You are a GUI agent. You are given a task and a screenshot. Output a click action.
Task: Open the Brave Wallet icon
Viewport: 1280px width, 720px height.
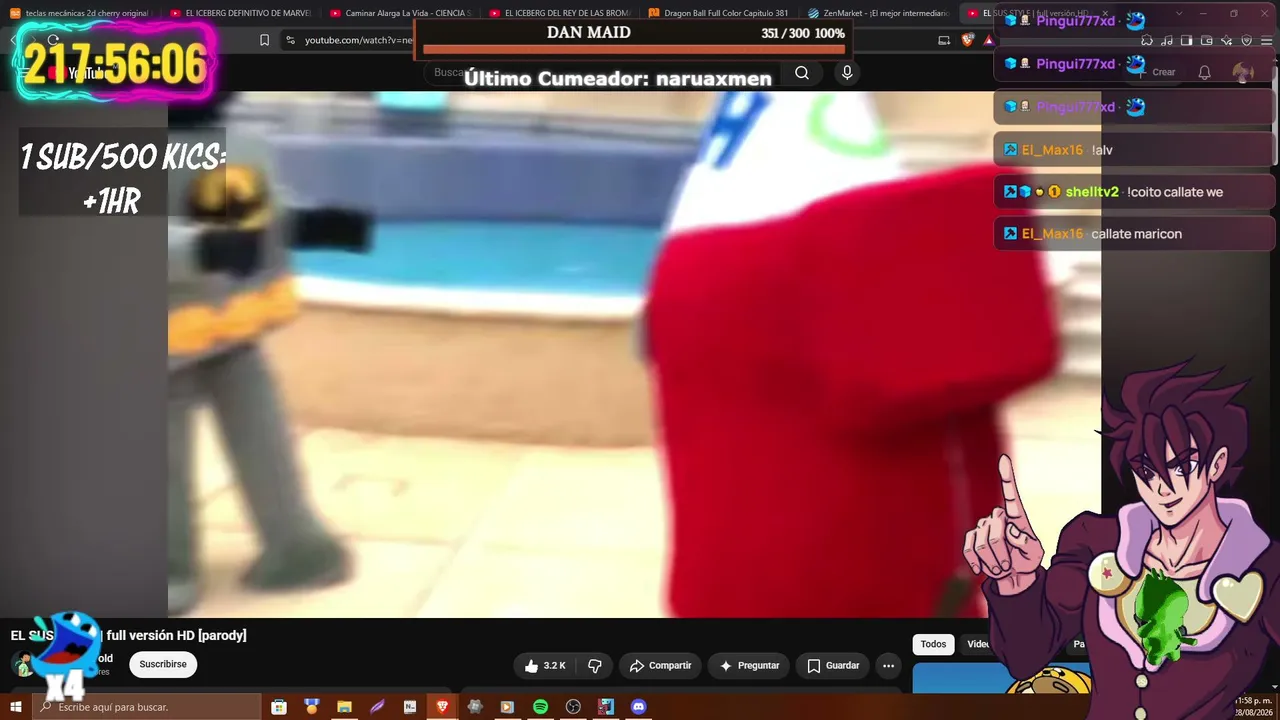1207,41
